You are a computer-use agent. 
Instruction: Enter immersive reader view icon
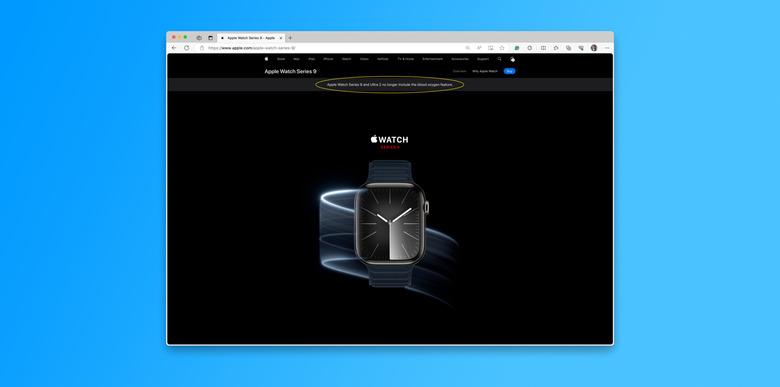click(490, 48)
